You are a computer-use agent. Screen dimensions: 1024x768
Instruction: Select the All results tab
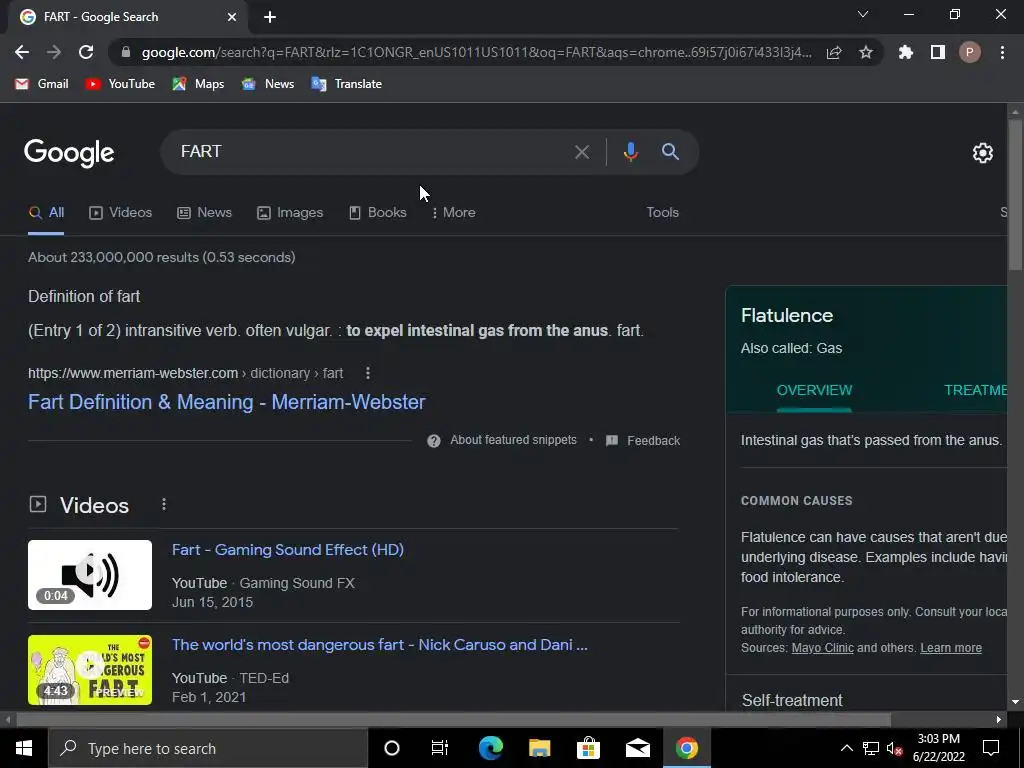point(46,213)
